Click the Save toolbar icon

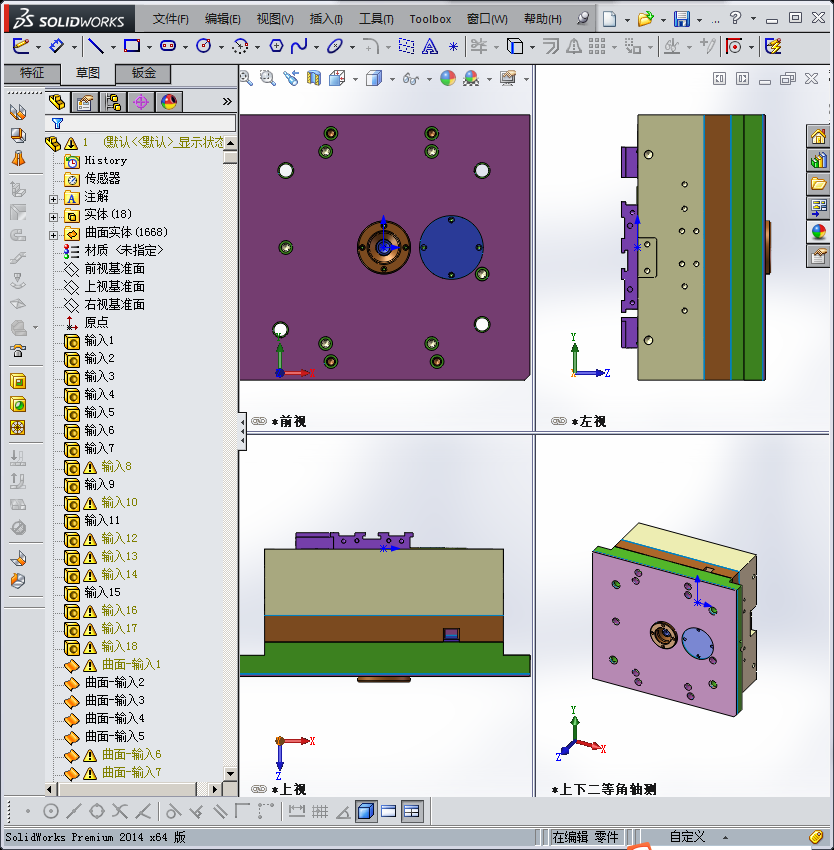(682, 19)
